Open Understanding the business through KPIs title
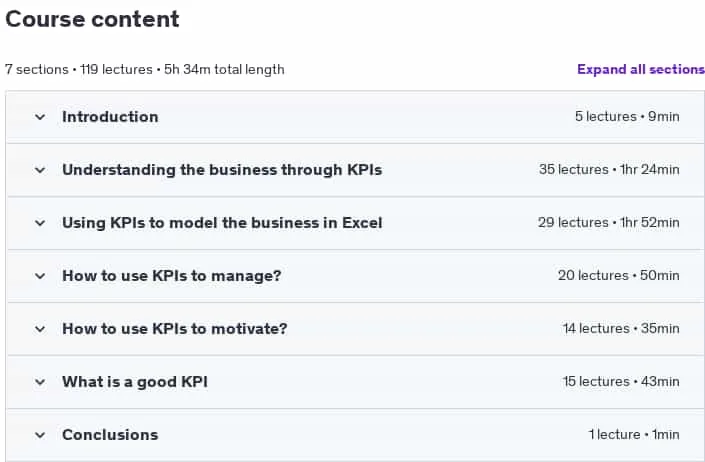 pyautogui.click(x=222, y=170)
